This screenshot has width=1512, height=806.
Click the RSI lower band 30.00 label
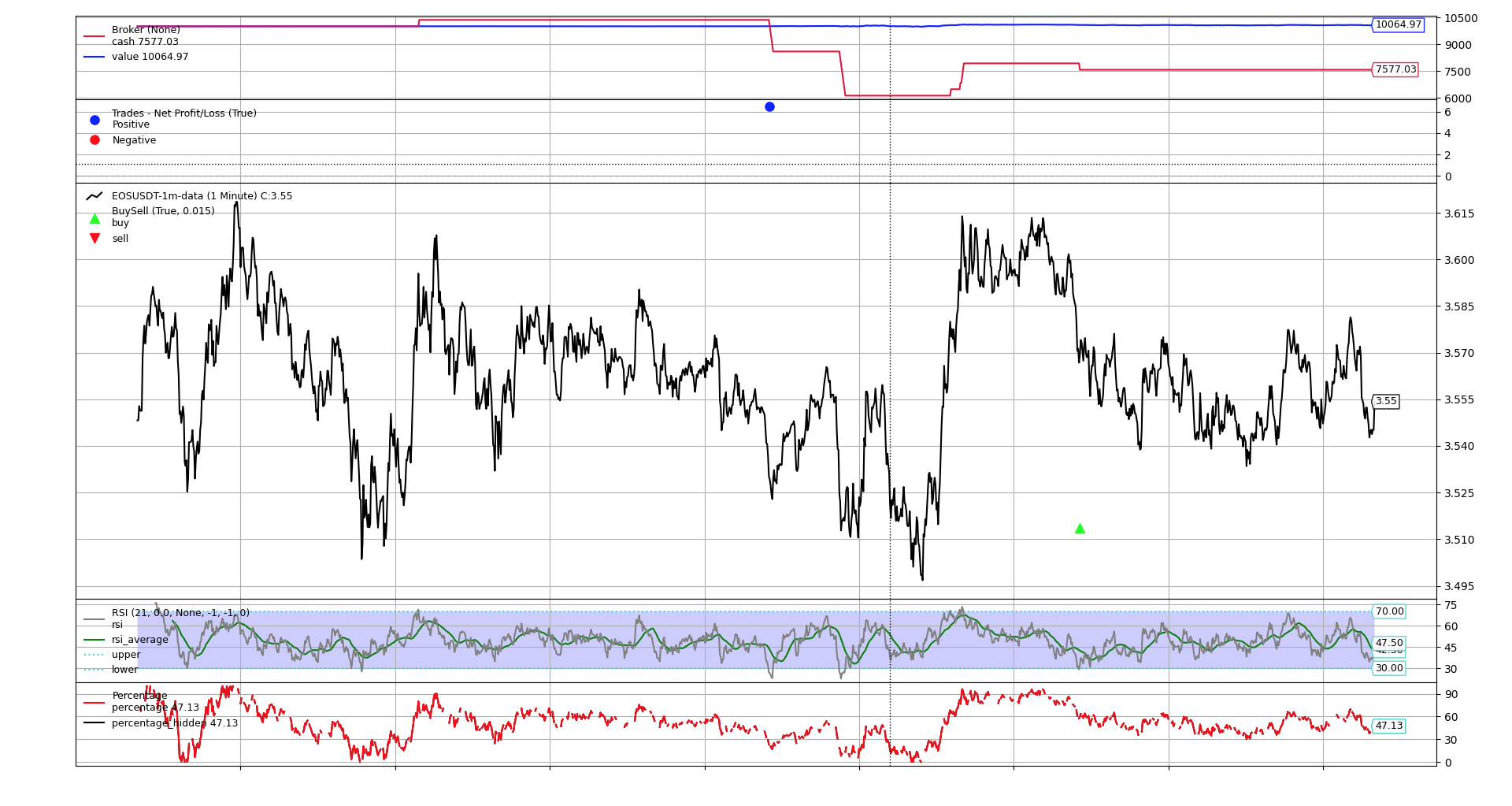tap(1389, 669)
